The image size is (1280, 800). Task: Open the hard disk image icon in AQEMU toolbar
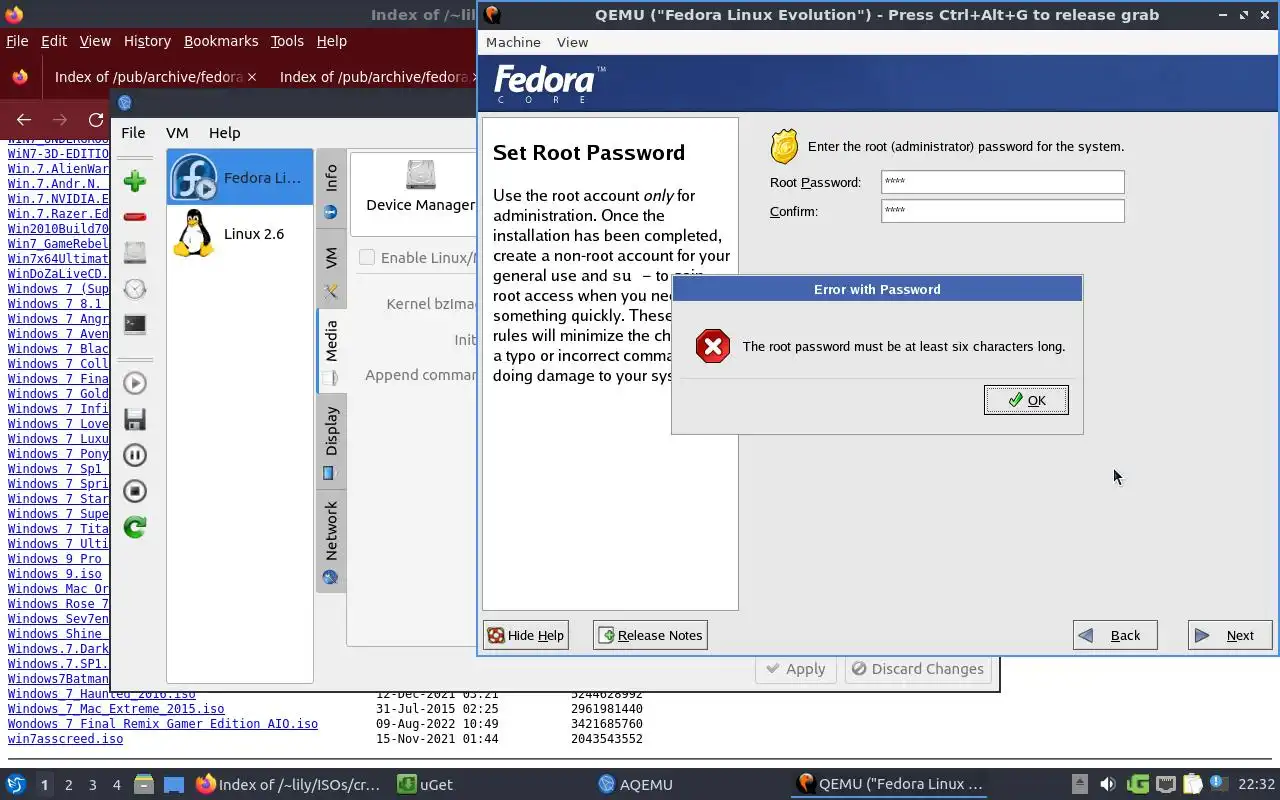click(x=135, y=253)
